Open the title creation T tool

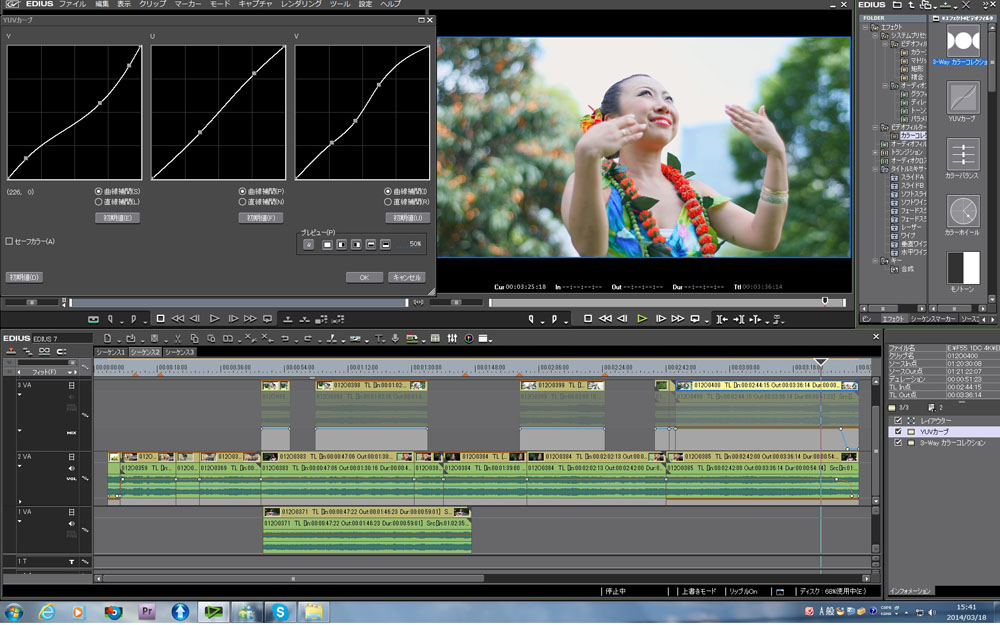pyautogui.click(x=379, y=339)
